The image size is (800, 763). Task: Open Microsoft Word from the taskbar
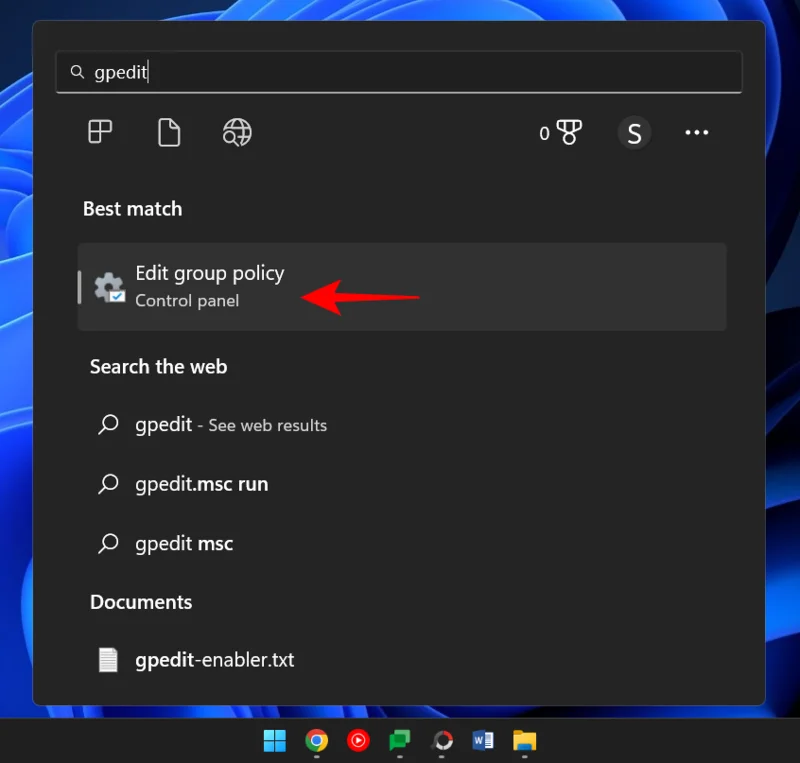[x=483, y=741]
